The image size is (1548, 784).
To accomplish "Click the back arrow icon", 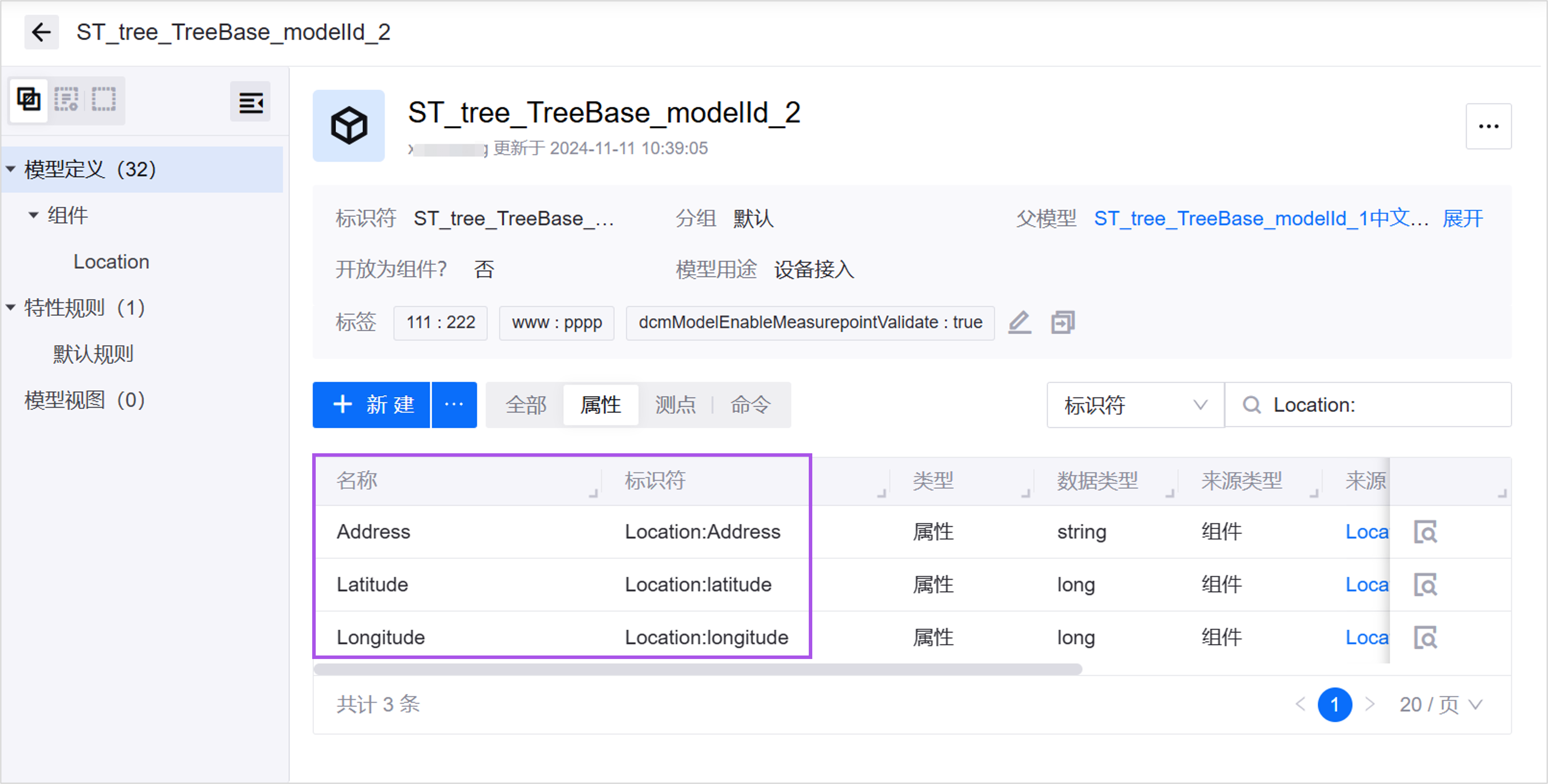I will 41,32.
